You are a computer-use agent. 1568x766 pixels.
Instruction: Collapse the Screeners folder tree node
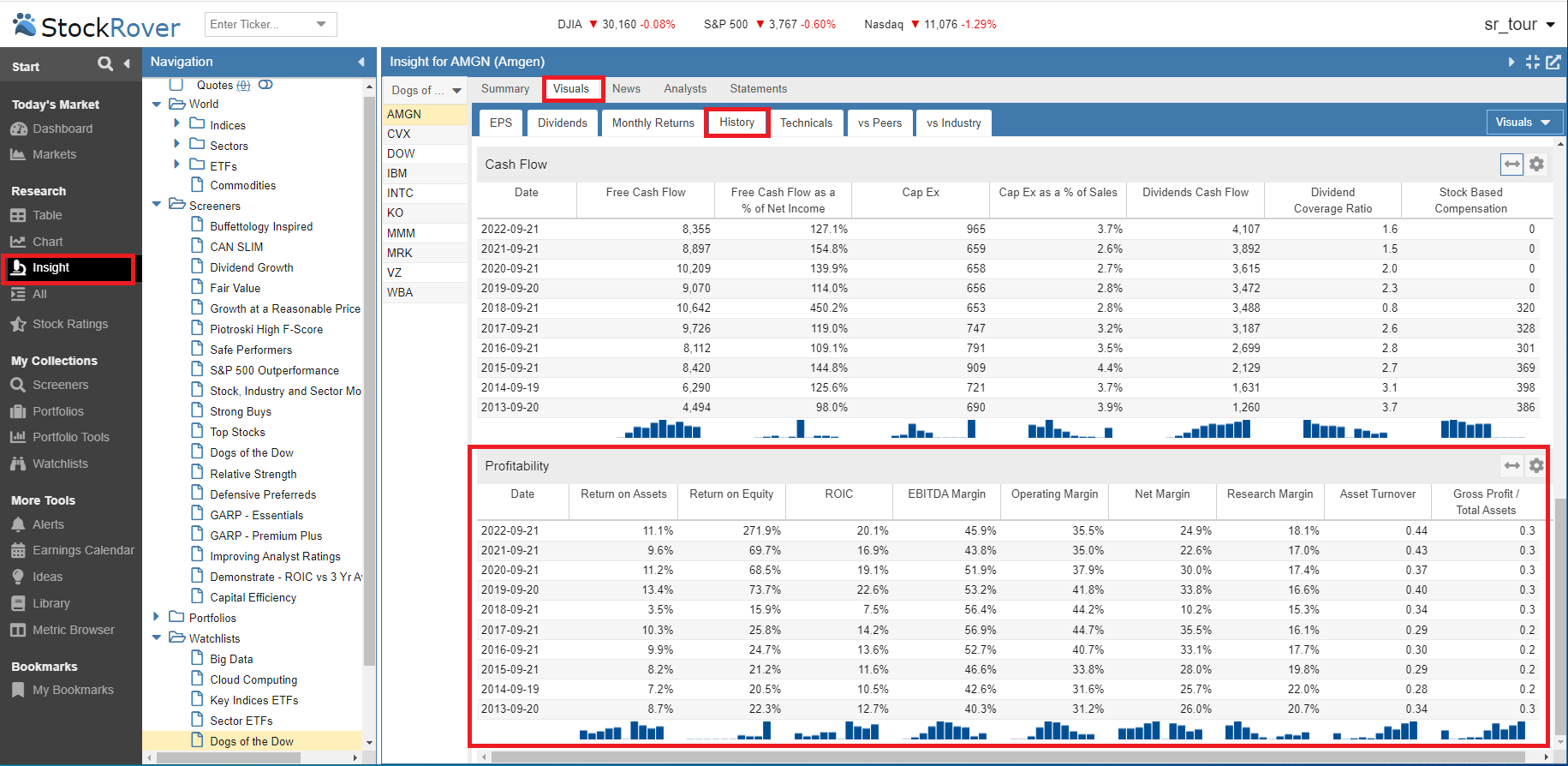[x=157, y=205]
